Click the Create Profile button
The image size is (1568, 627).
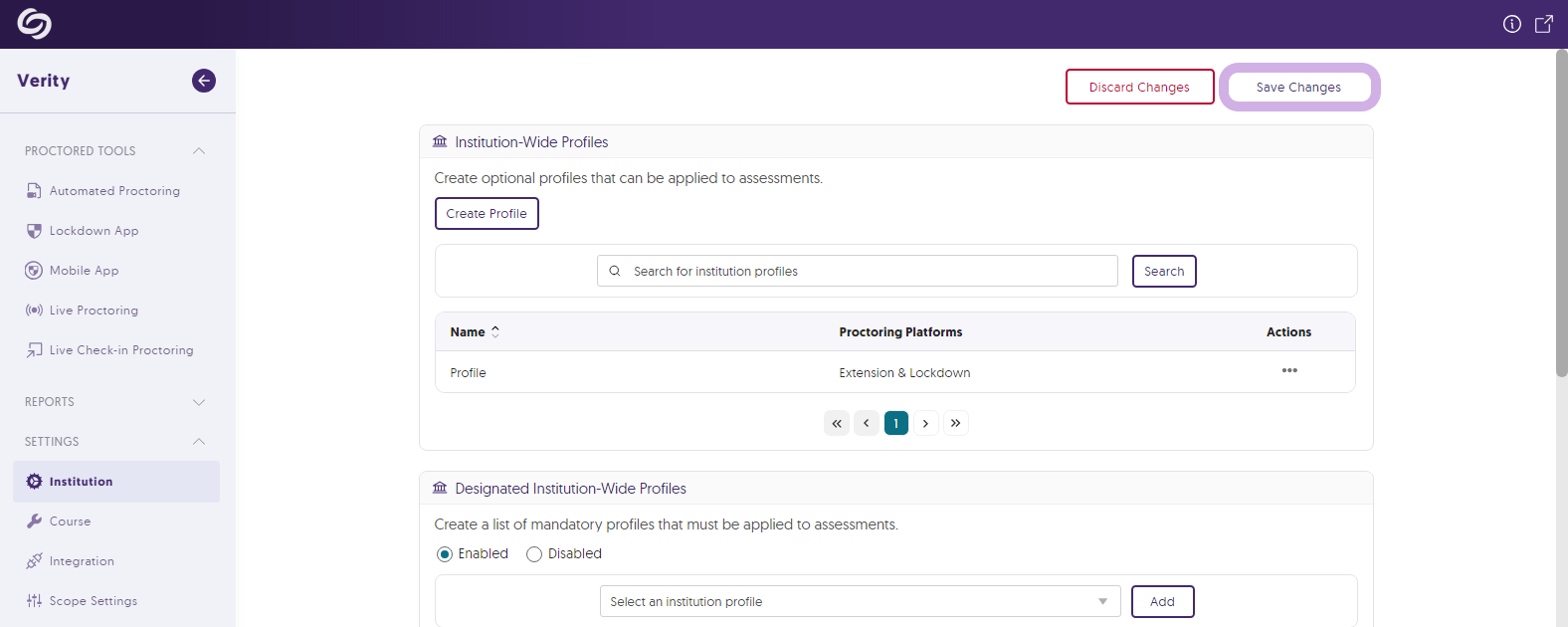(487, 214)
